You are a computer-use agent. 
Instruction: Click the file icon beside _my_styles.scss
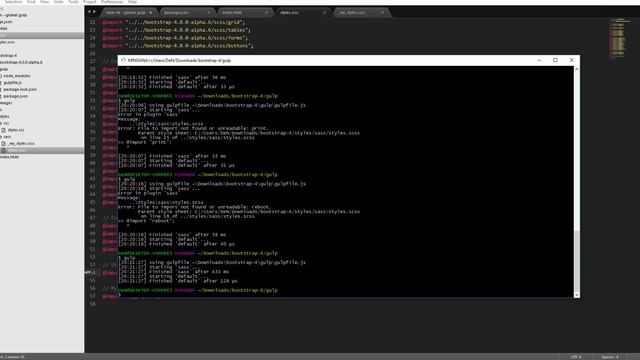tap(3, 144)
